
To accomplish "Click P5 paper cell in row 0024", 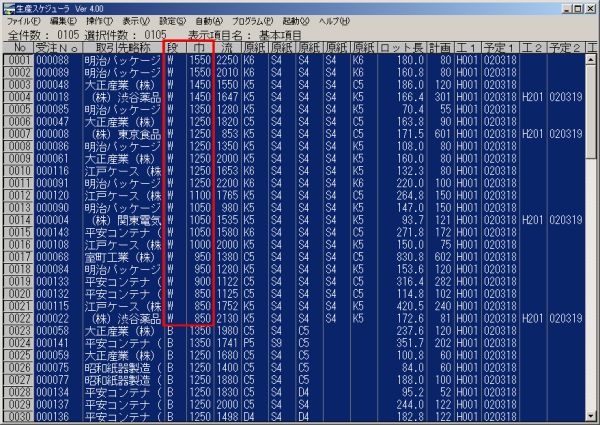I will click(249, 343).
